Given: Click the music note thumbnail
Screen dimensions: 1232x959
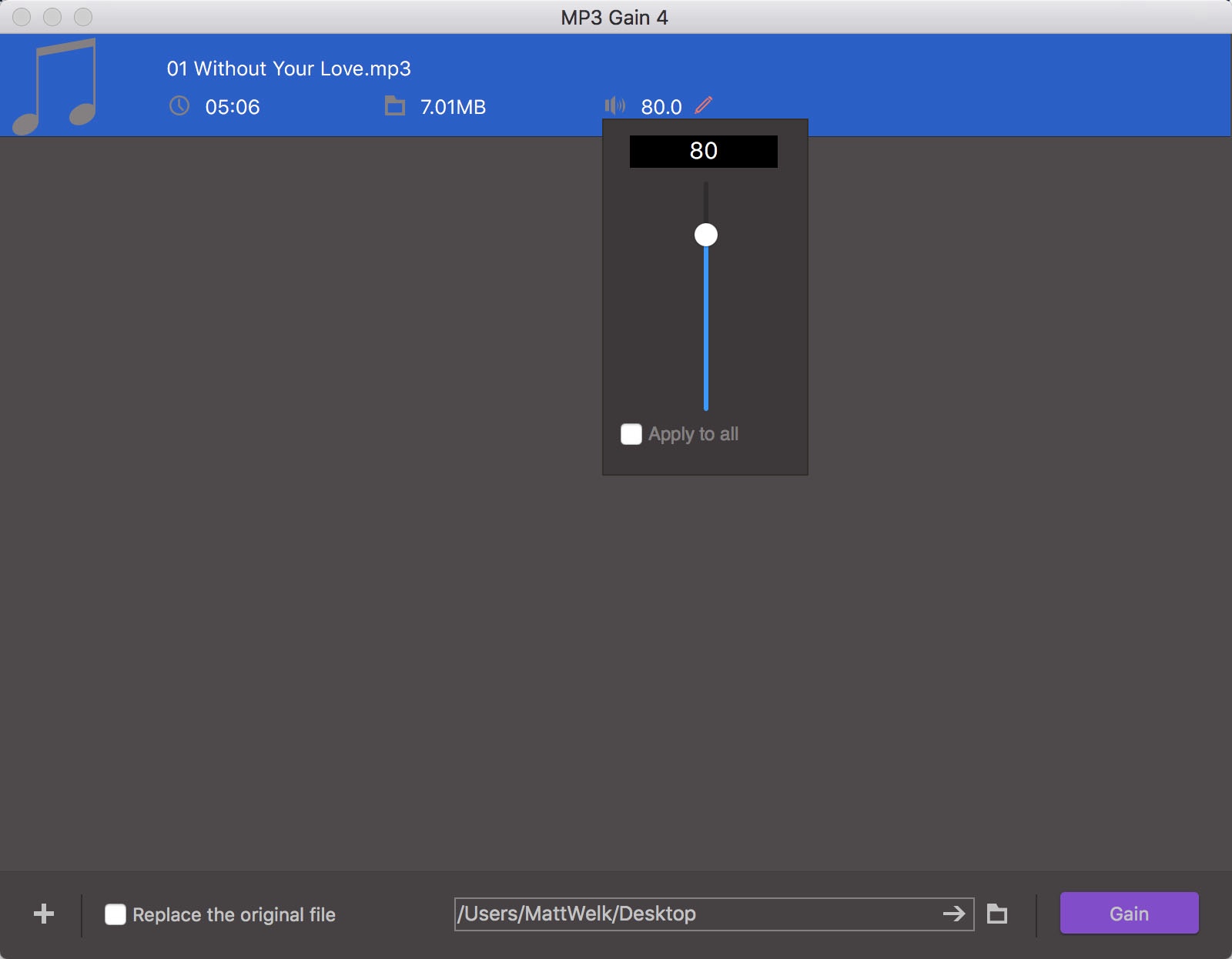Looking at the screenshot, I should (x=55, y=86).
